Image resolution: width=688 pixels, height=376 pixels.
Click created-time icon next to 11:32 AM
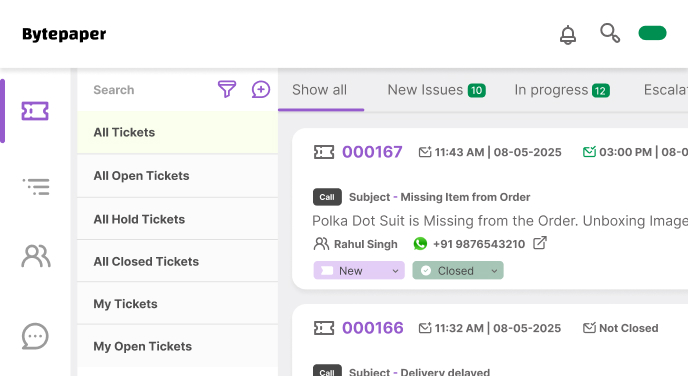[x=425, y=328]
